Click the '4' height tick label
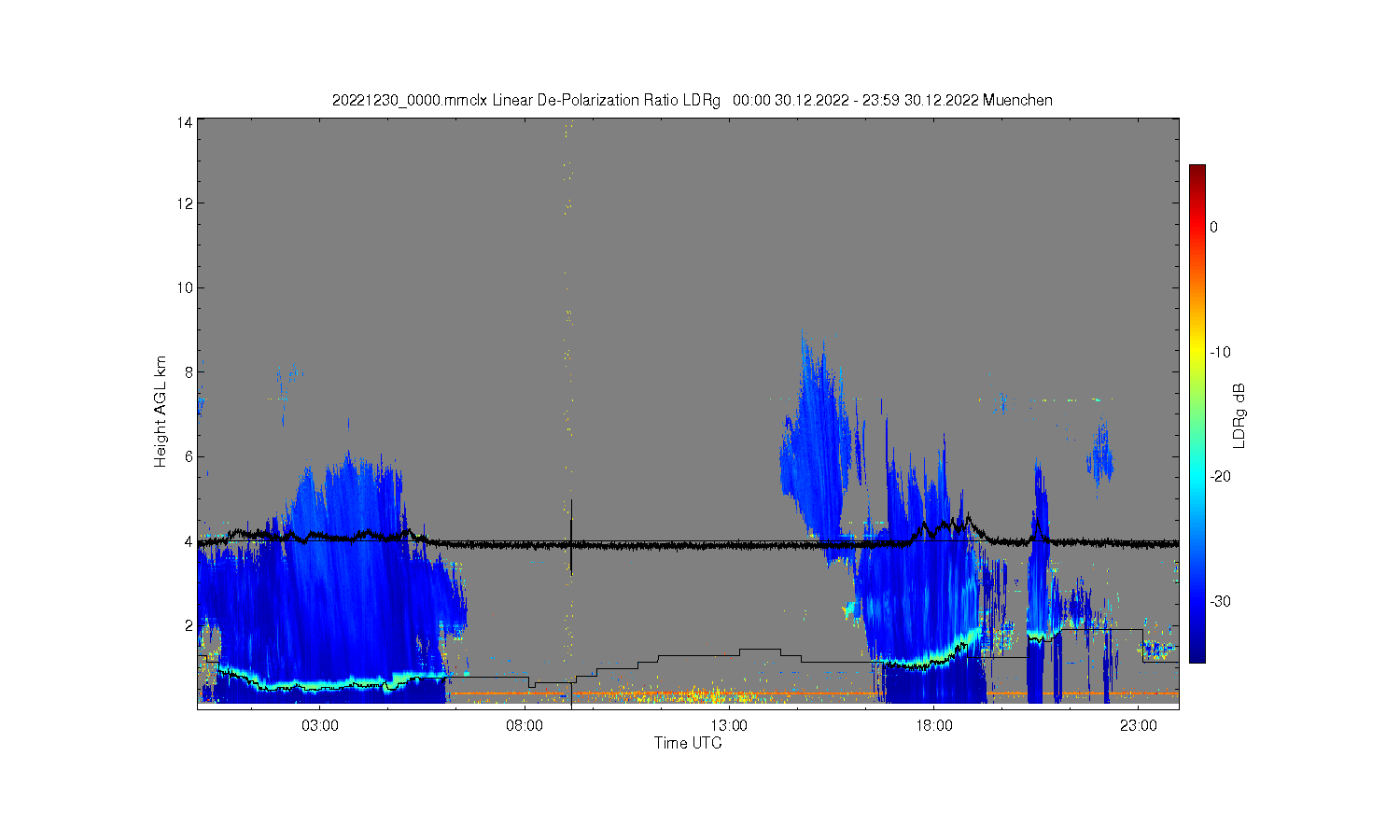This screenshot has width=1400, height=840. pos(189,541)
